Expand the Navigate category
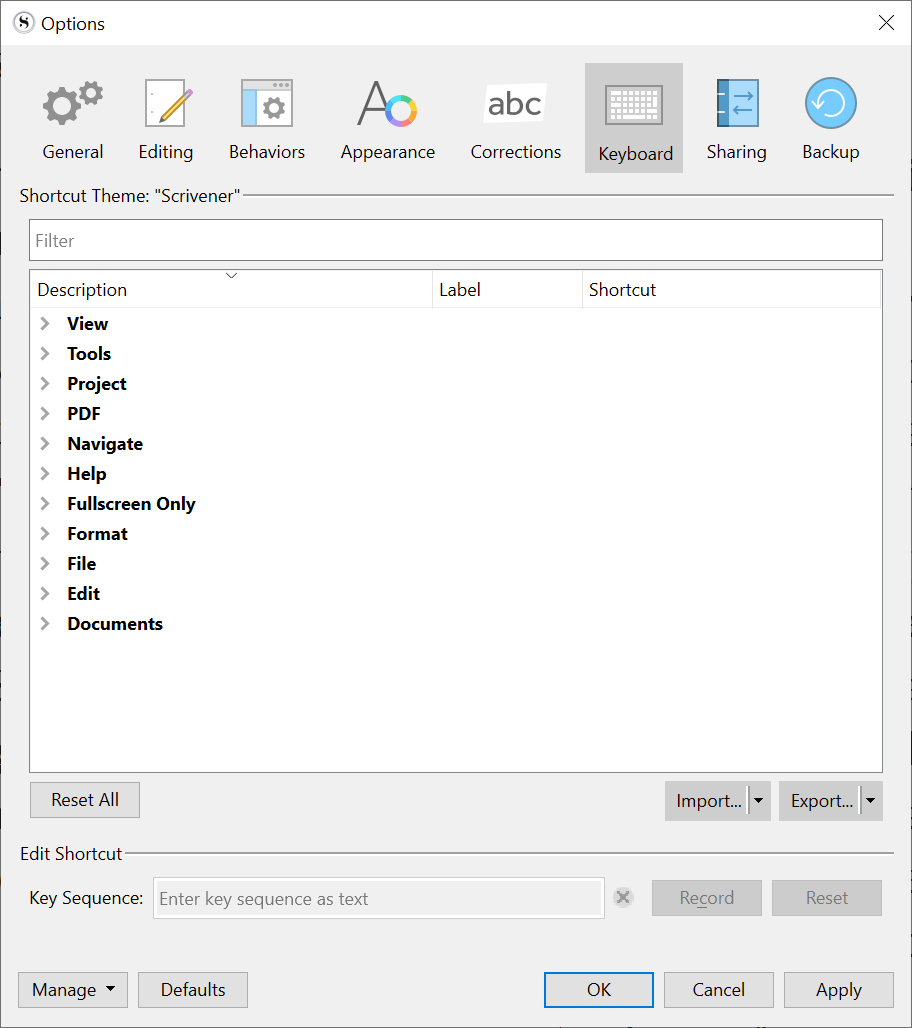The width and height of the screenshot is (912, 1028). coord(45,443)
